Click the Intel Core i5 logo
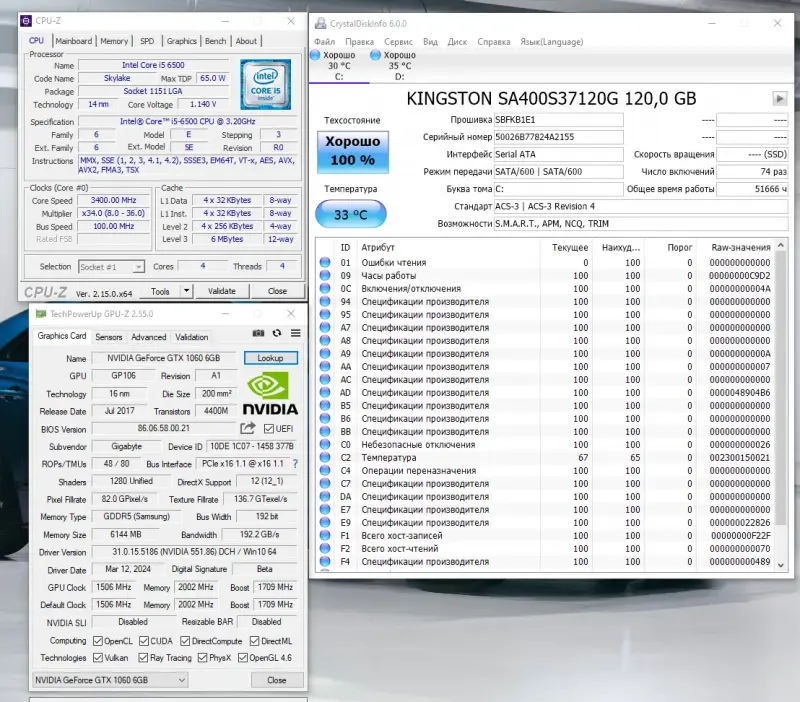This screenshot has width=800, height=702. [x=266, y=86]
